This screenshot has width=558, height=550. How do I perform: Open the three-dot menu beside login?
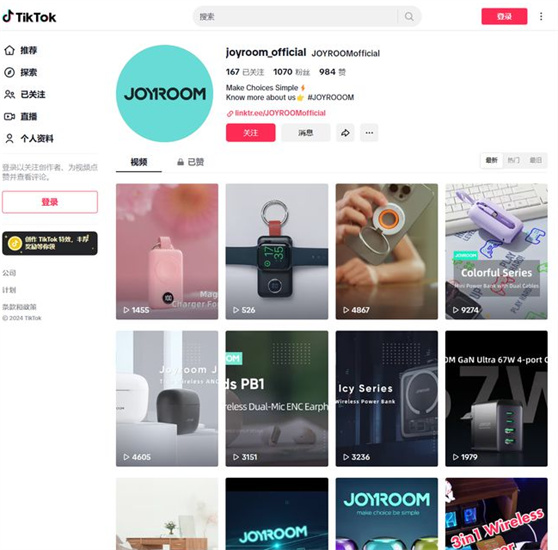541,16
